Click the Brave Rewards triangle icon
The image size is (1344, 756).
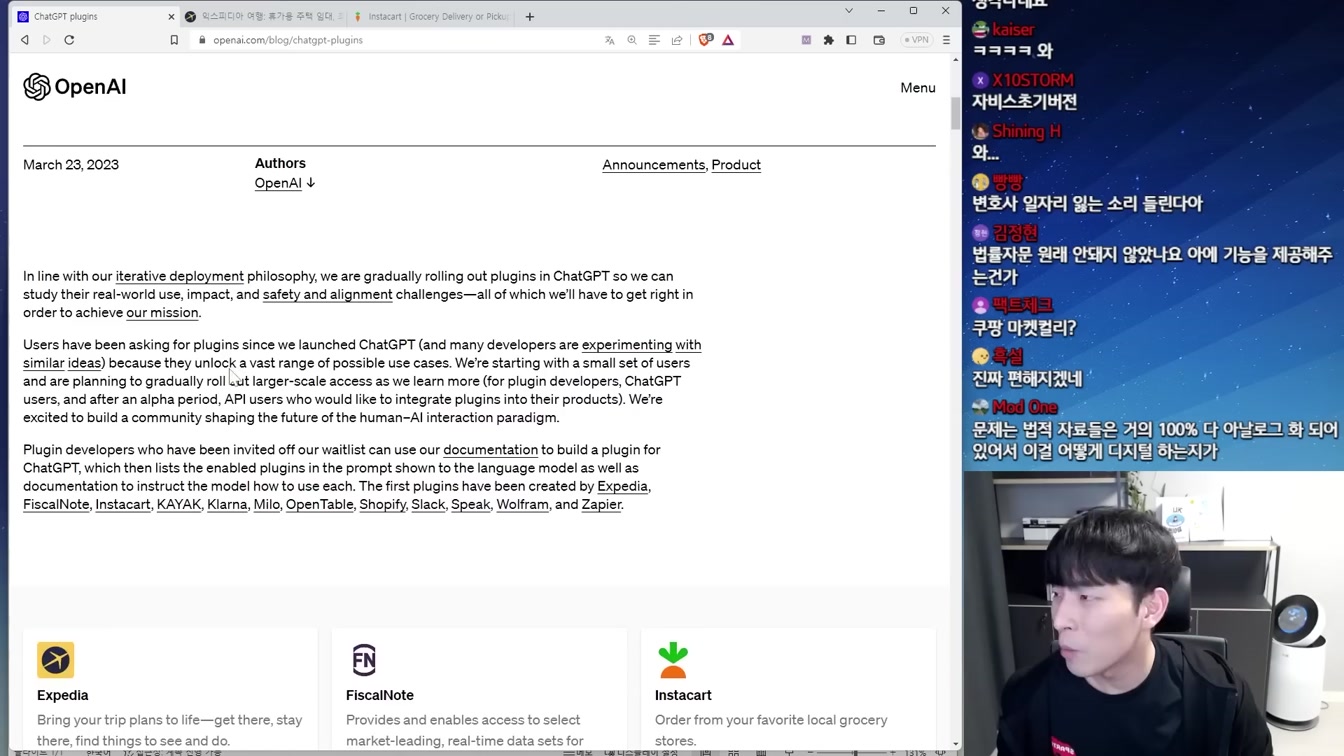728,40
